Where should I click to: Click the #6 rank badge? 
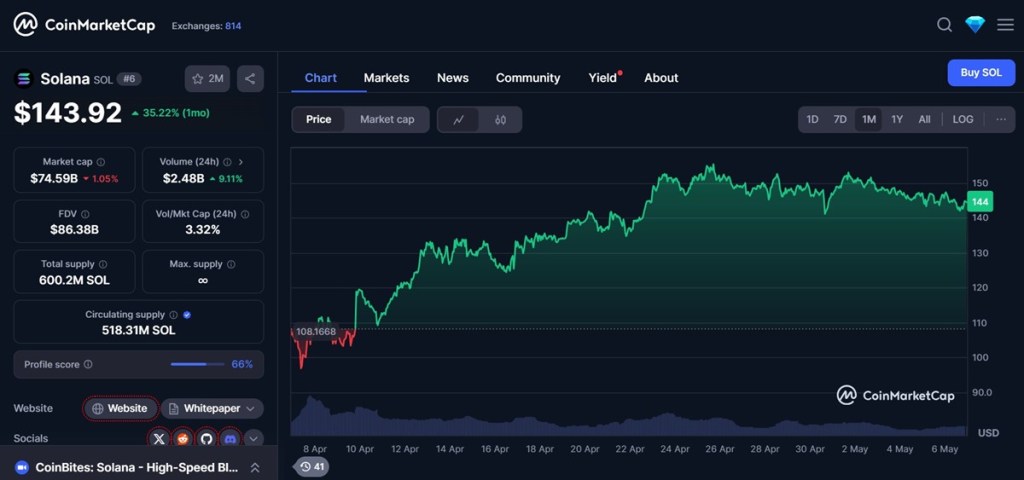click(x=129, y=79)
